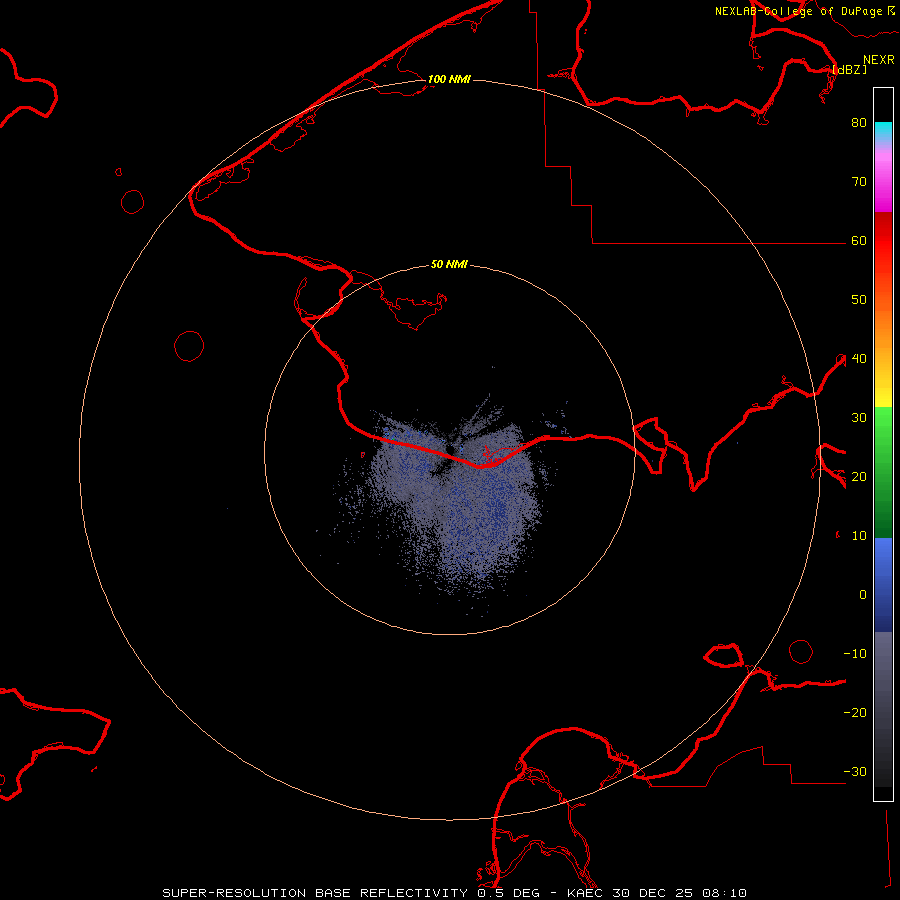Click the cyan top band of color scale

[883, 130]
